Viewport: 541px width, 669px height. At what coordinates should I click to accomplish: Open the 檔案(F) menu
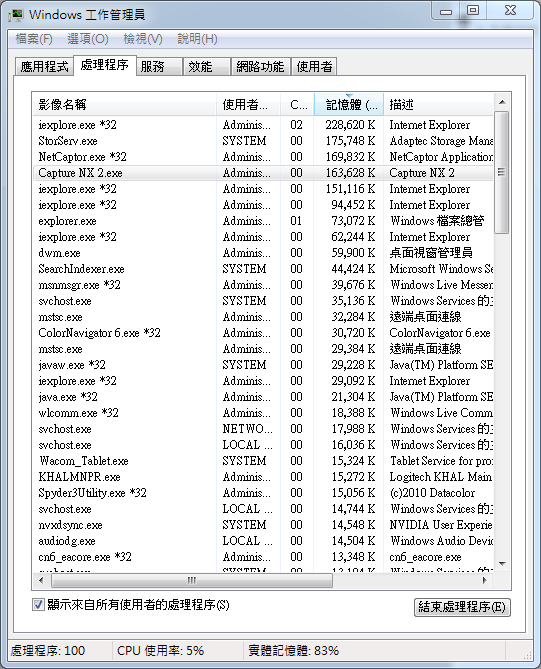pos(34,39)
